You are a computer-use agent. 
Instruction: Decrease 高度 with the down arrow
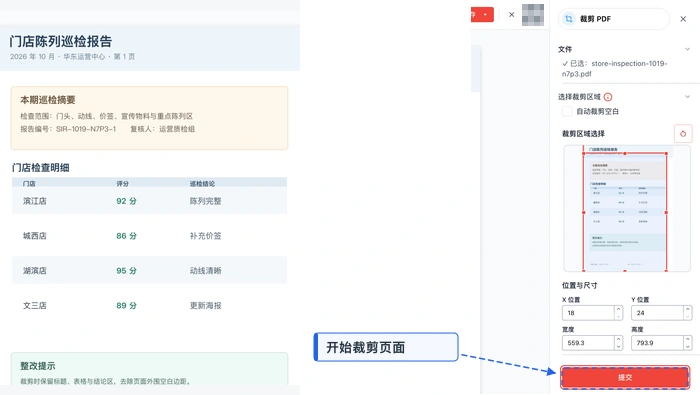pyautogui.click(x=688, y=346)
